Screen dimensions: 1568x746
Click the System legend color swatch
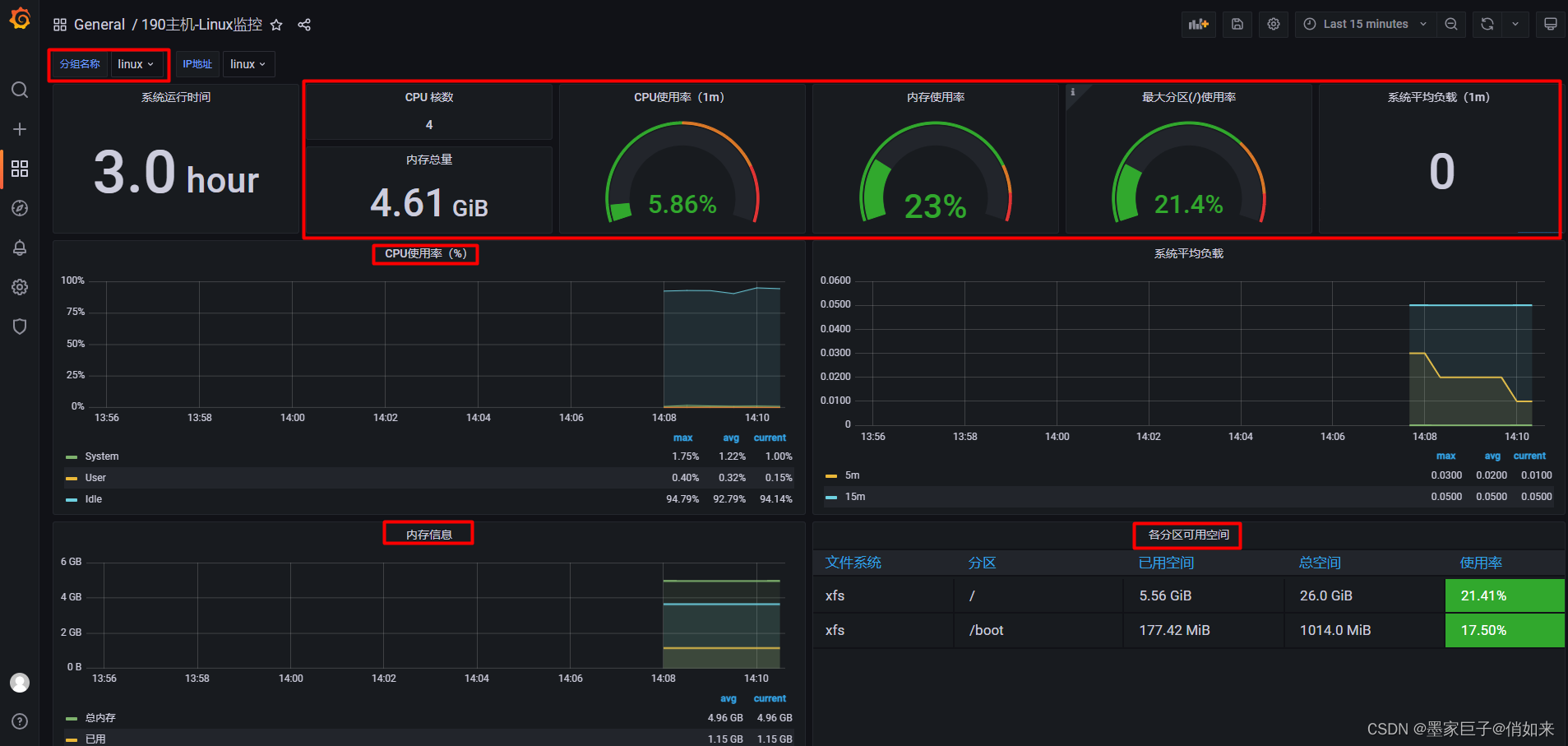72,457
